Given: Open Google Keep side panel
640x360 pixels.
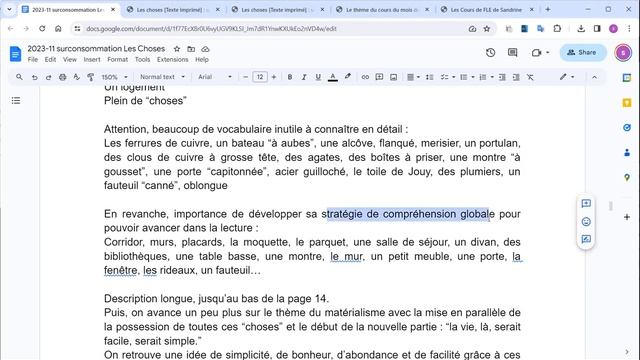Looking at the screenshot, I should [x=627, y=103].
